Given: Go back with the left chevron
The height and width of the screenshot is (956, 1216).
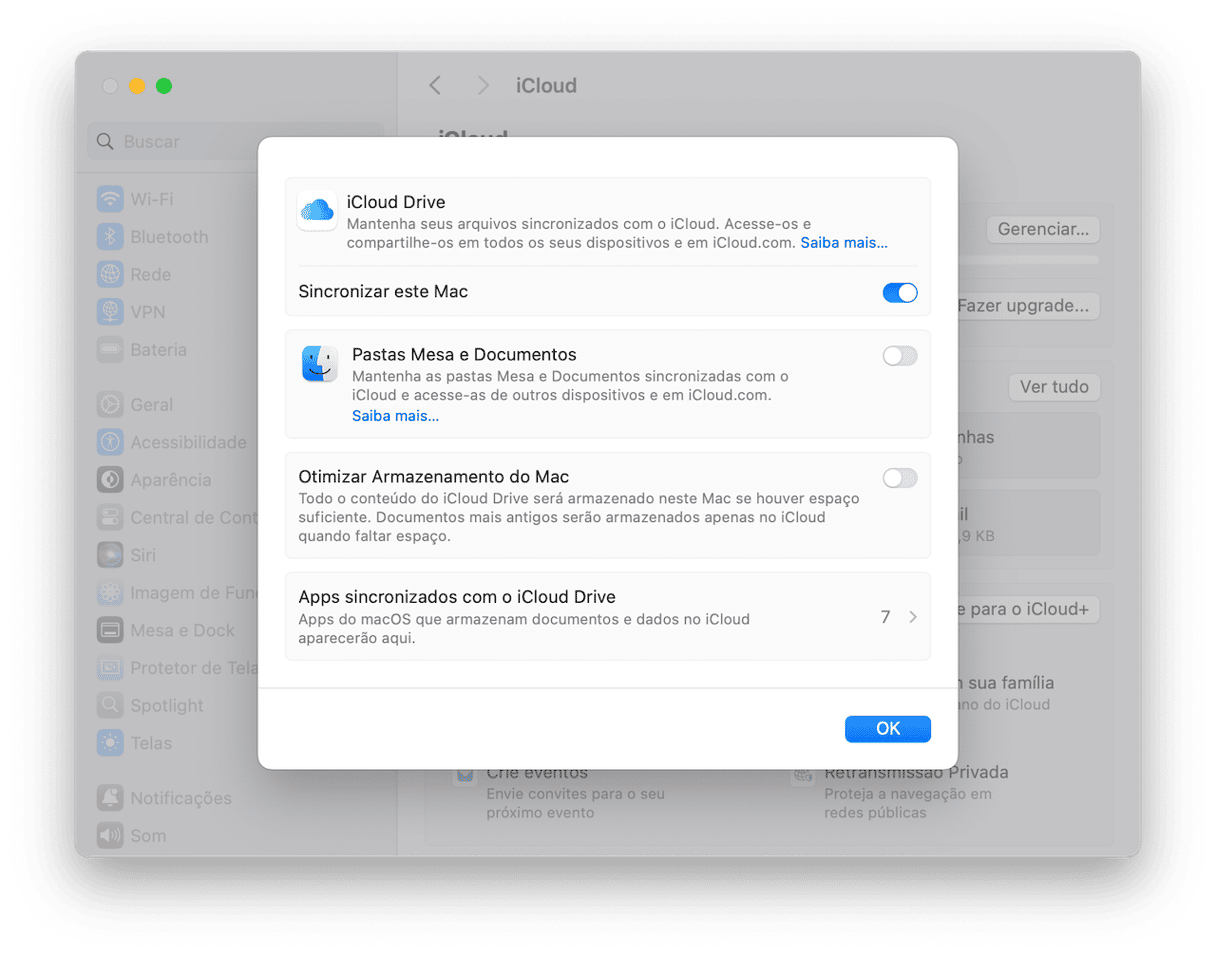Looking at the screenshot, I should pos(435,86).
